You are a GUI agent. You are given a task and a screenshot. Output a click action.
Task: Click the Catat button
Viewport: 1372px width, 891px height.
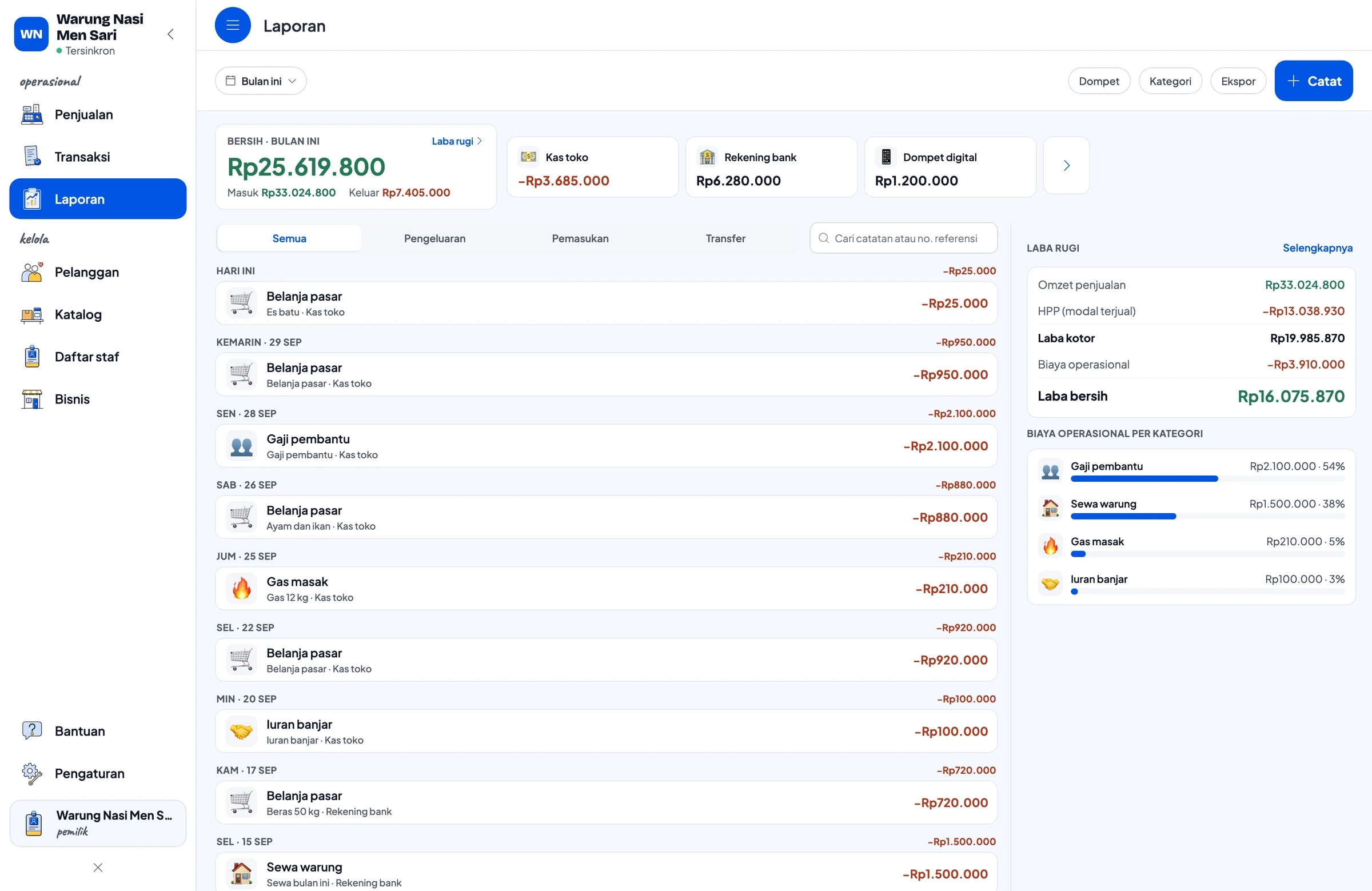(1313, 81)
